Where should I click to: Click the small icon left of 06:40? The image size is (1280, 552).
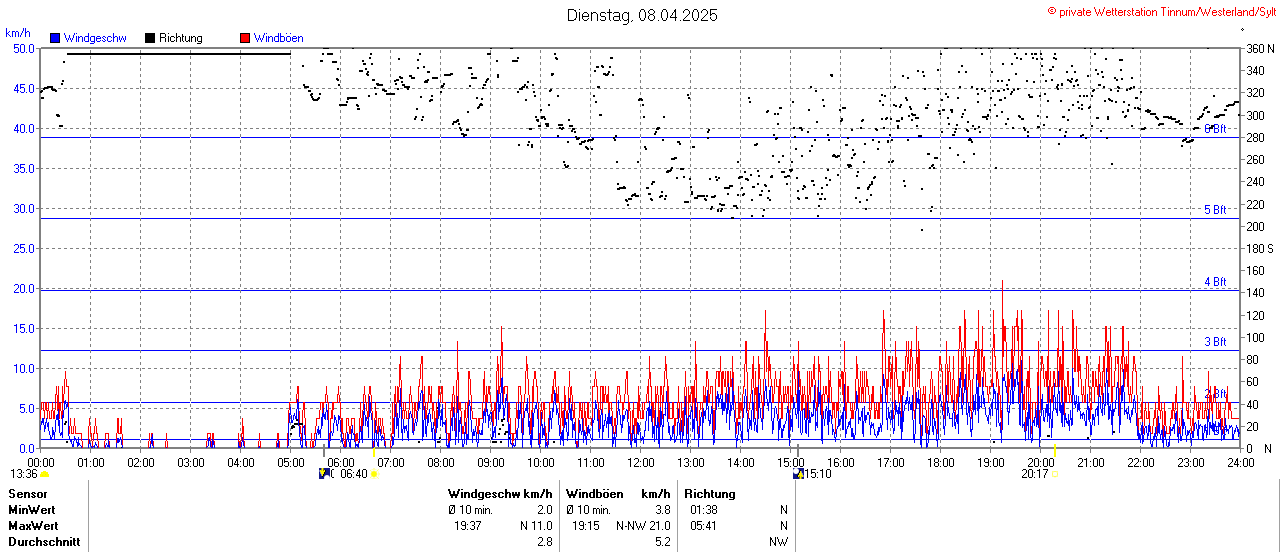[323, 473]
